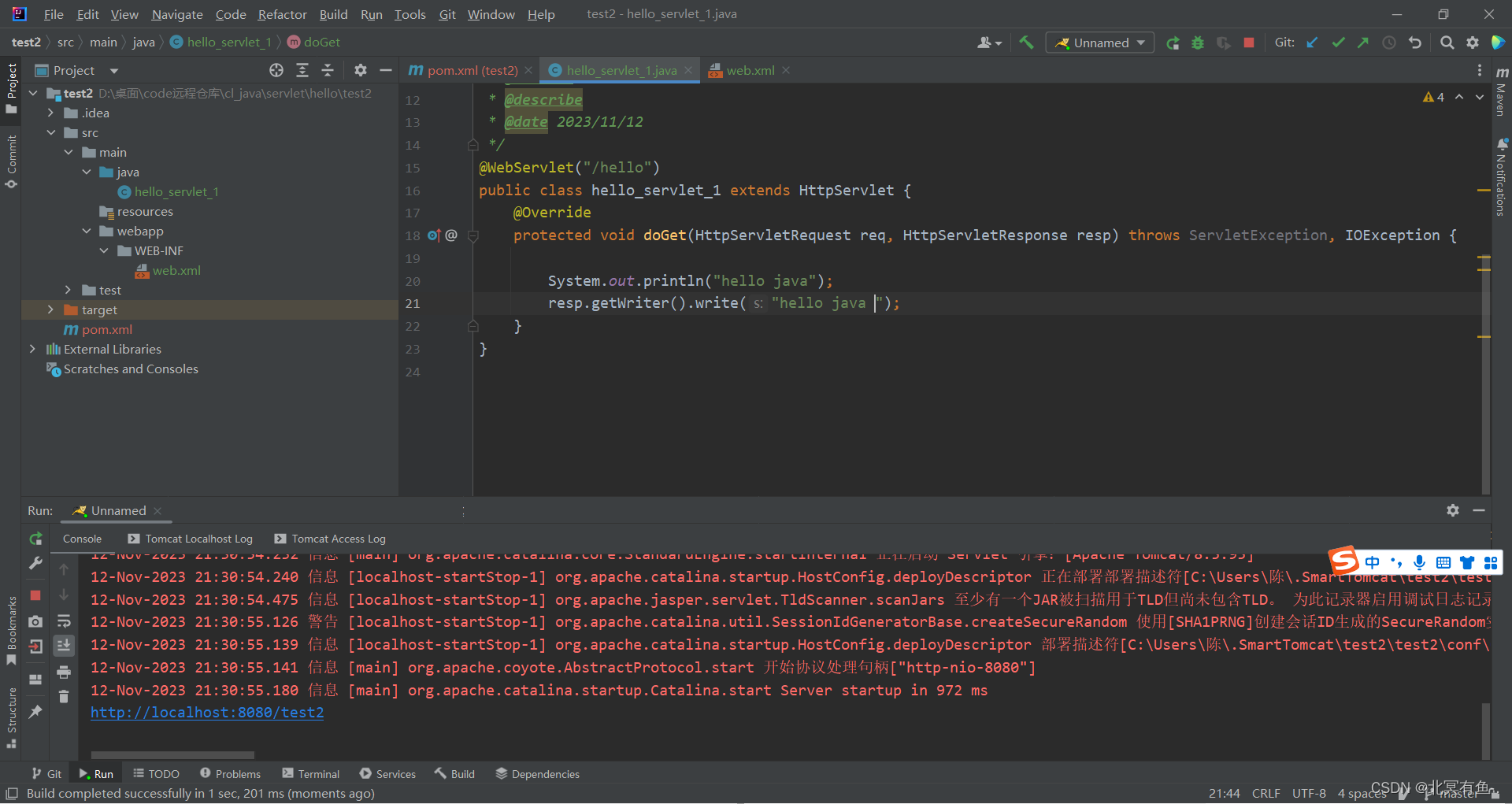Rerun the Unnamed run configuration
Image resolution: width=1512 pixels, height=804 pixels.
coord(1173,43)
